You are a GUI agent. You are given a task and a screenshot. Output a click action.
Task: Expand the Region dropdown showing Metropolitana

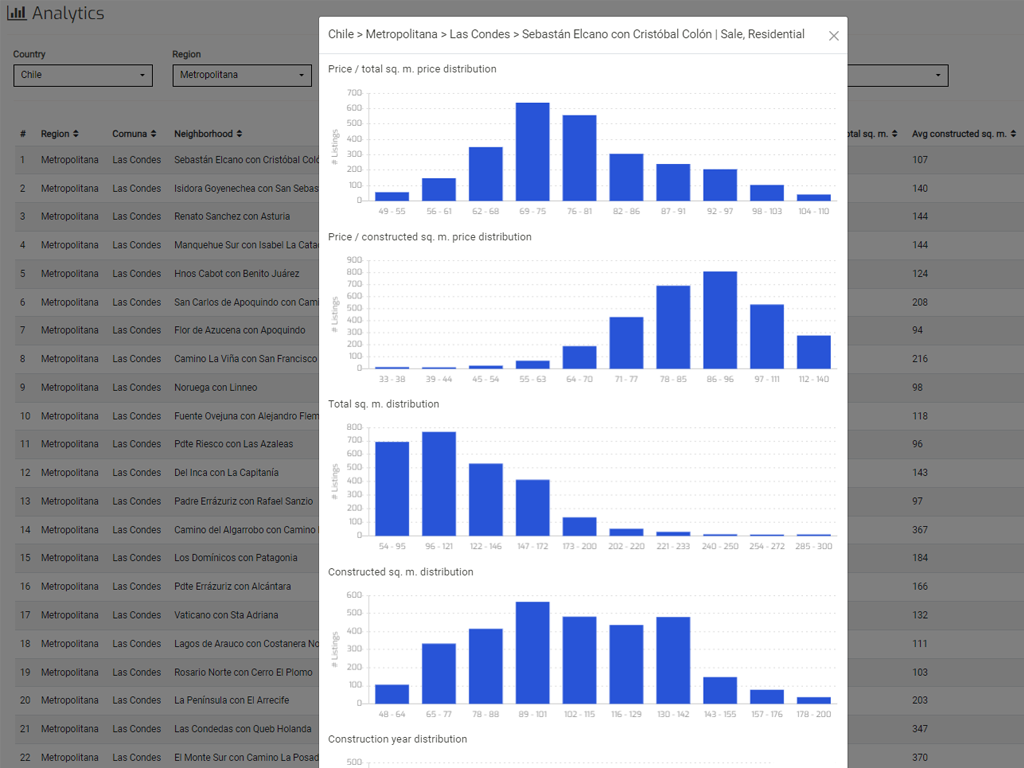(x=242, y=75)
